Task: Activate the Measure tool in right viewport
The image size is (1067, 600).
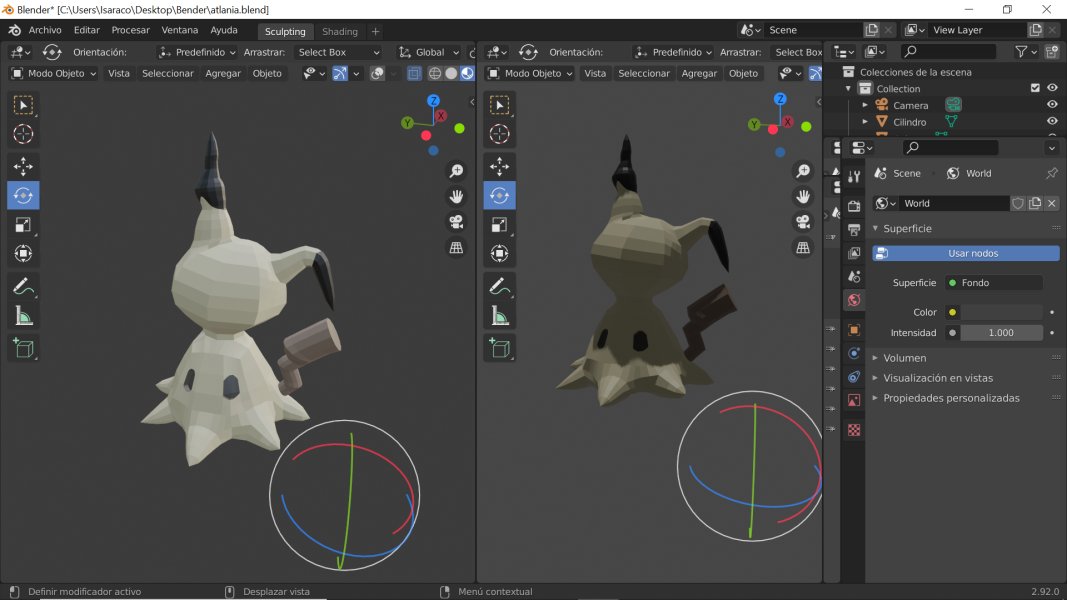Action: click(x=499, y=316)
